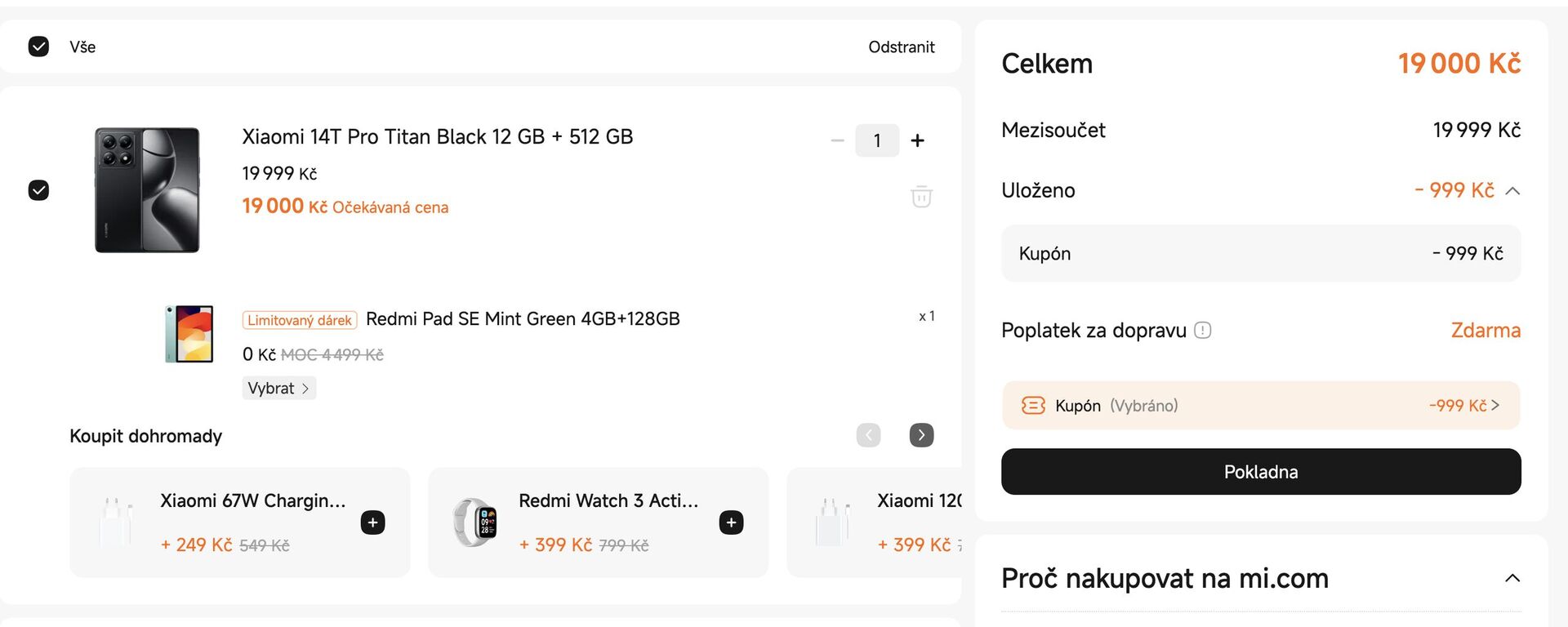Collapse the Uloženo discount details
The height and width of the screenshot is (627, 1568).
point(1512,190)
